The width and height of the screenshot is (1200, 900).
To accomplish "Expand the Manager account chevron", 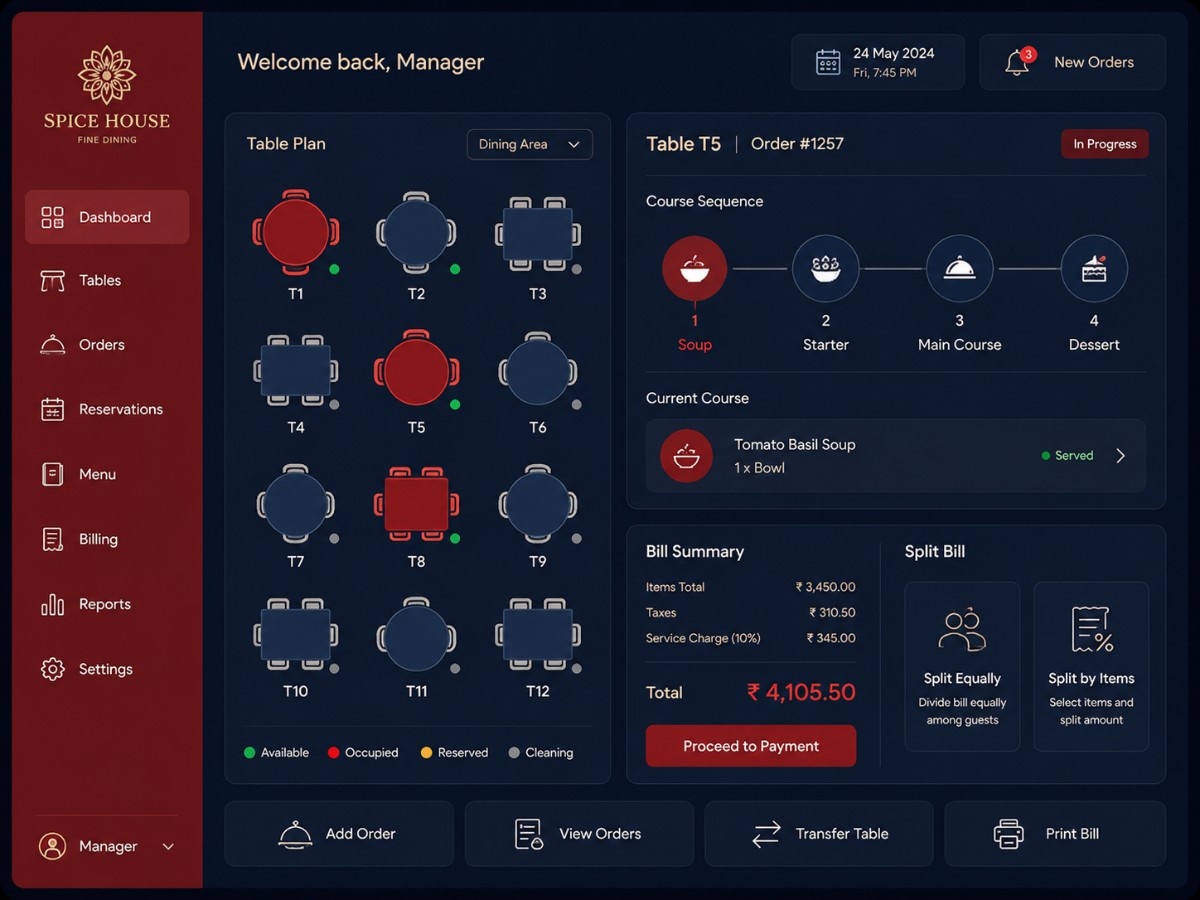I will 168,847.
